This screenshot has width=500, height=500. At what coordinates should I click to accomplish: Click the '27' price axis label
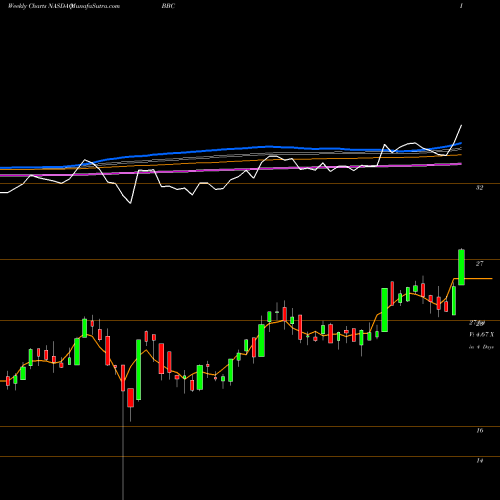[479, 264]
